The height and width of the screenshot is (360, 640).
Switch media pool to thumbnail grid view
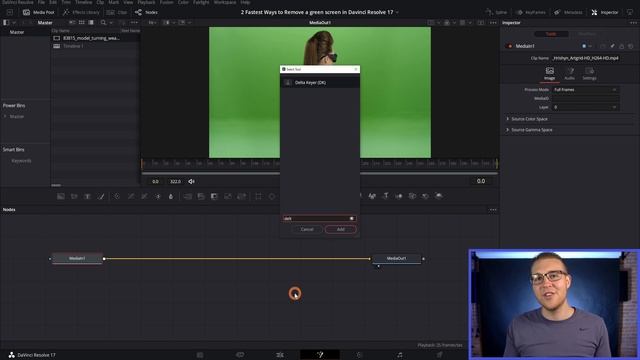tap(82, 22)
